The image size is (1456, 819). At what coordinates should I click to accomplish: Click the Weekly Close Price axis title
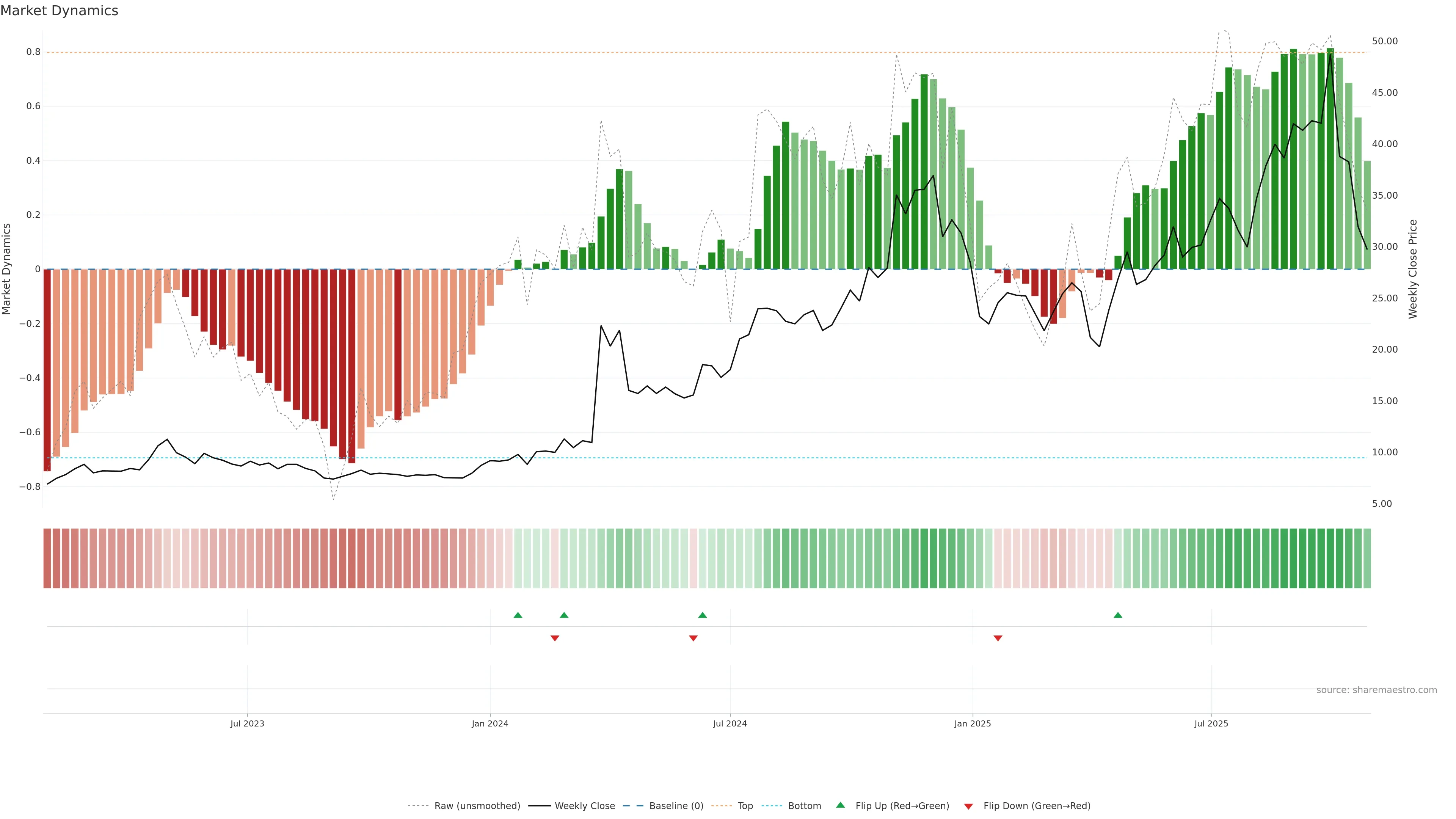pos(1412,269)
